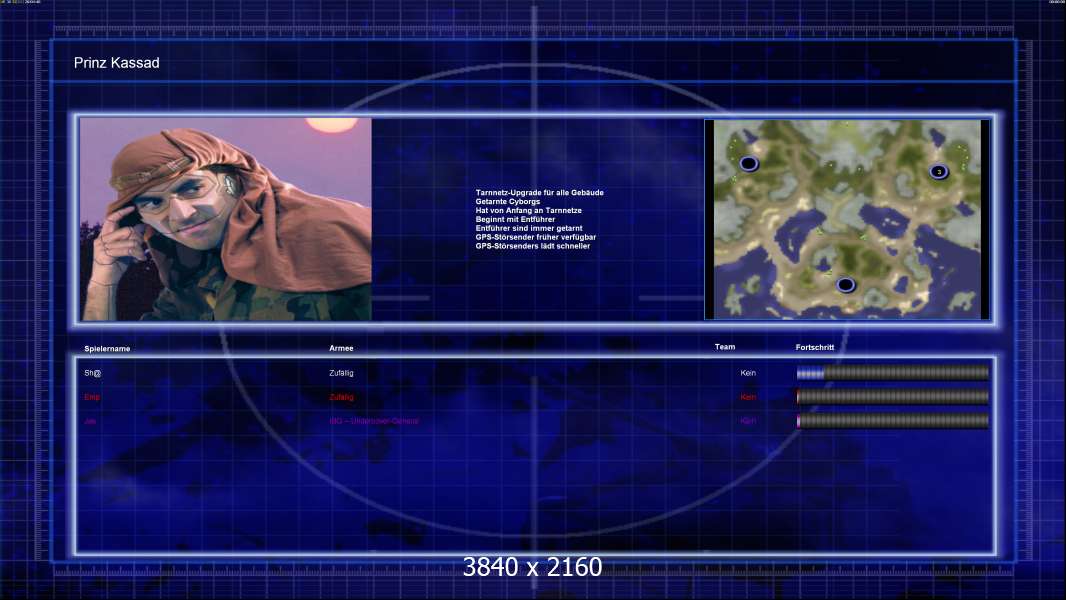Click the map preview image
The image size is (1066, 600).
pyautogui.click(x=847, y=219)
